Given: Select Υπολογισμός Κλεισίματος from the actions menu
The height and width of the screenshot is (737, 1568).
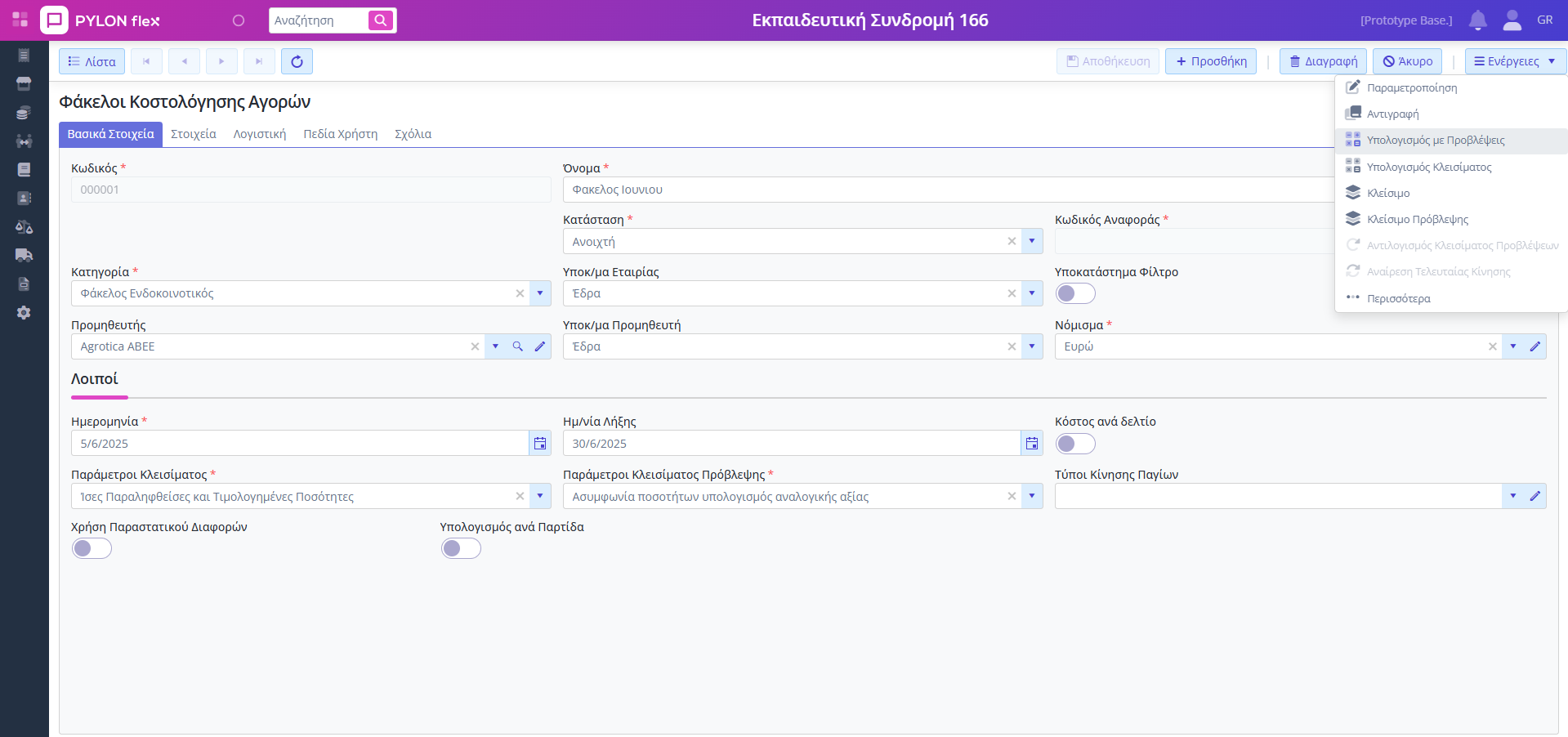Looking at the screenshot, I should 1428,167.
